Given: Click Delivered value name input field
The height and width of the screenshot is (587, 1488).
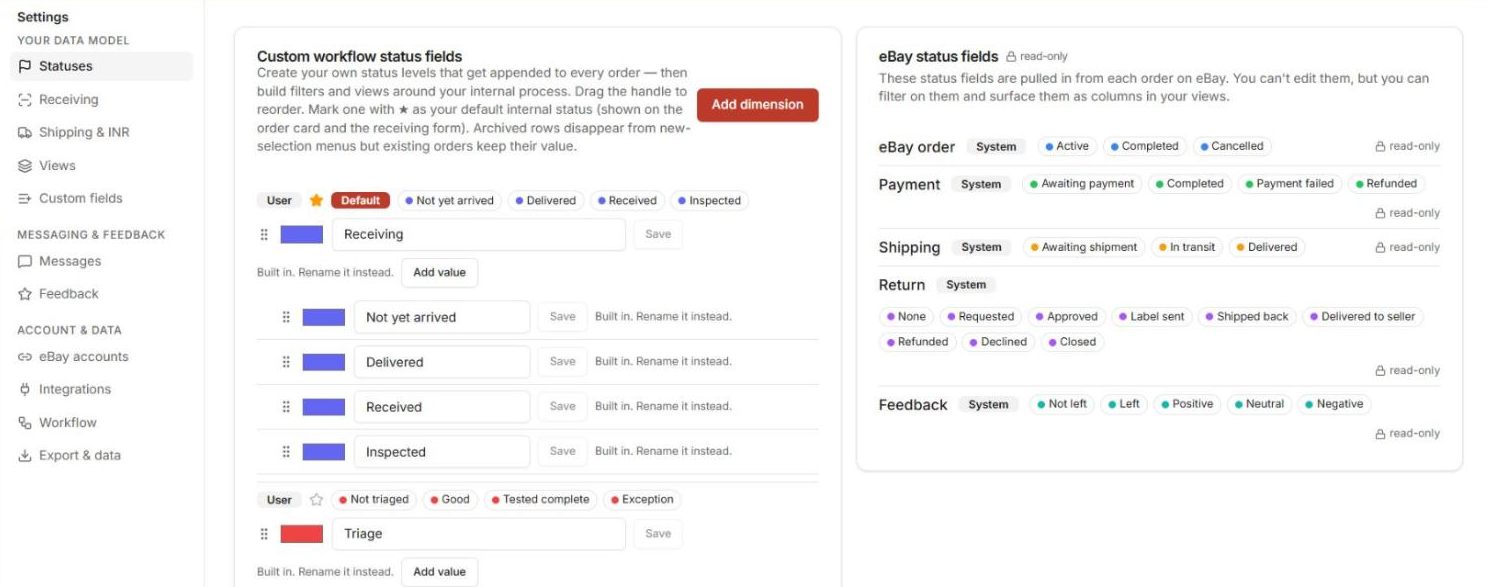Looking at the screenshot, I should click(x=442, y=362).
